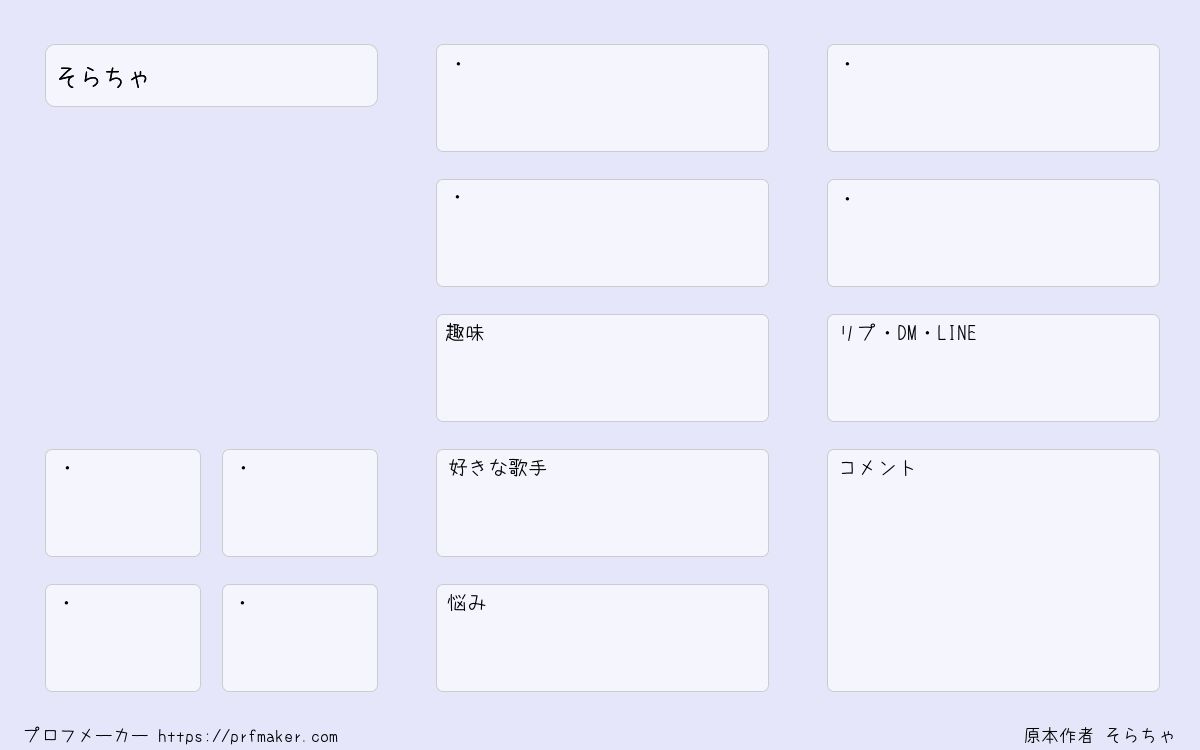Click the 趣味 heading text
This screenshot has width=1200, height=750.
465,333
